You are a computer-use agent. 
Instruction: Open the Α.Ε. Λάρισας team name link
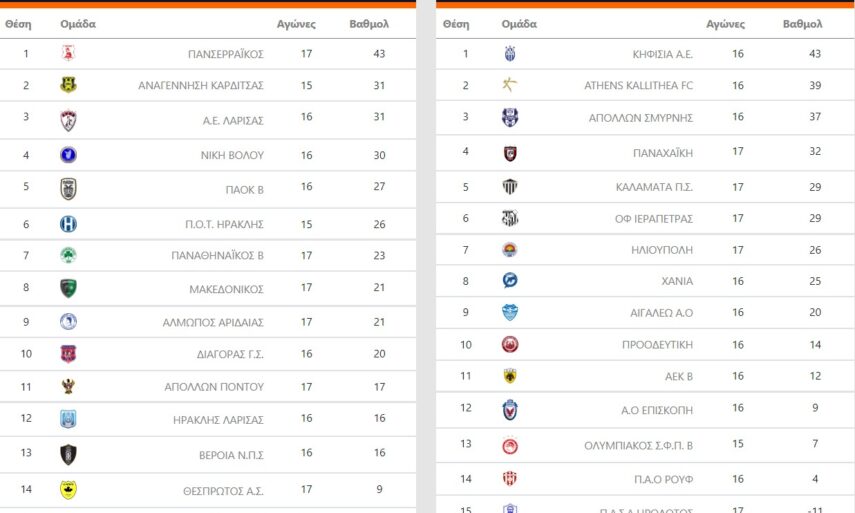coord(232,120)
